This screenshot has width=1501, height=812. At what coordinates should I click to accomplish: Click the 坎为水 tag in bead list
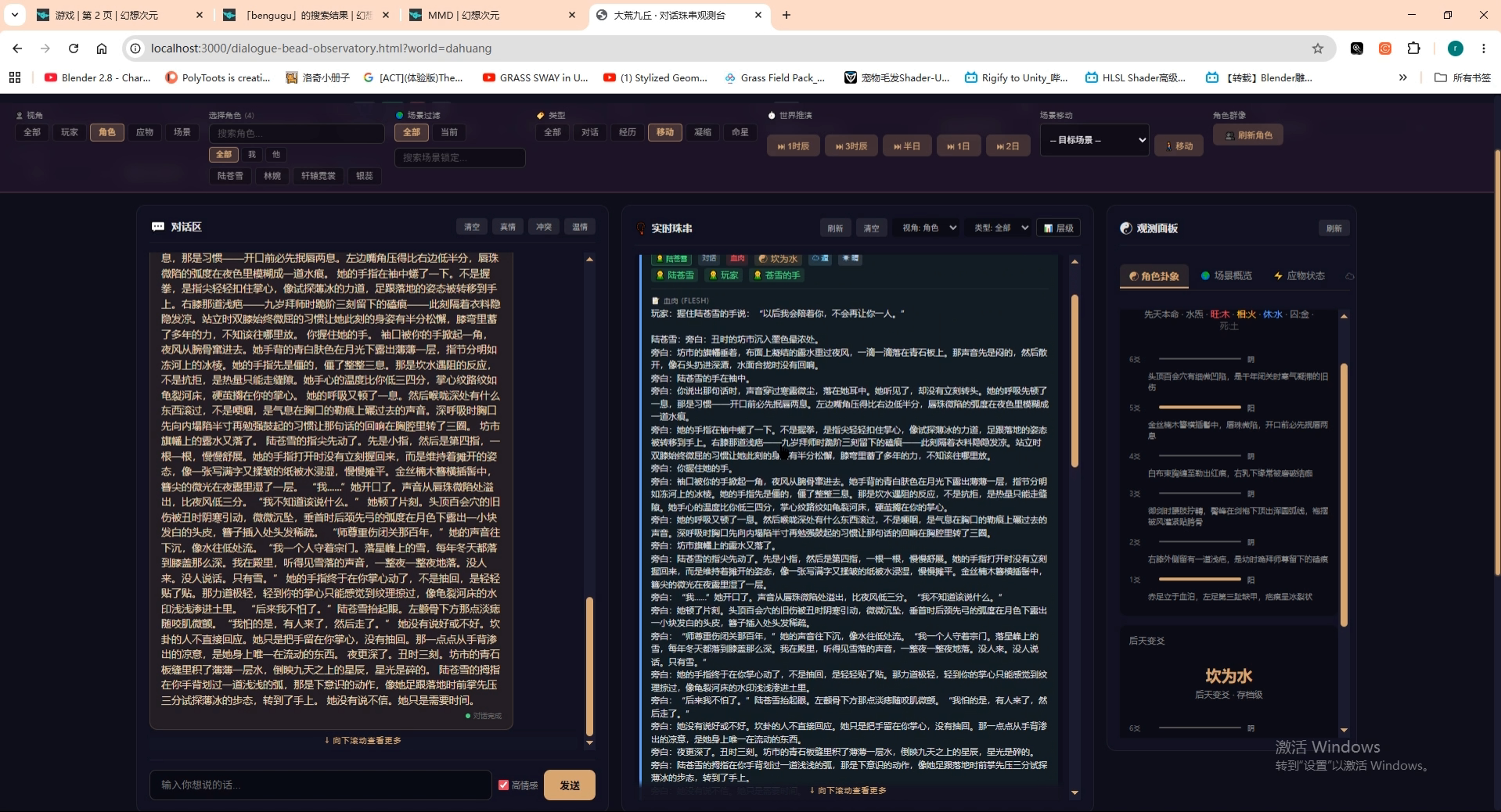(x=778, y=259)
